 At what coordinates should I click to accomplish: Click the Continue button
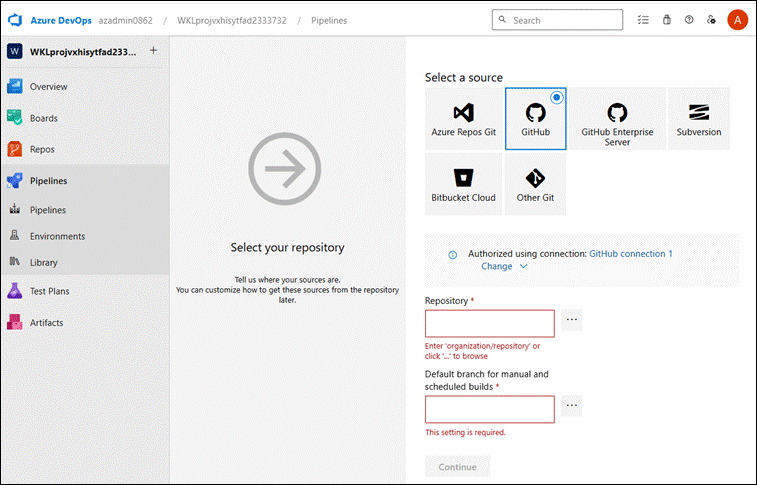coord(458,467)
